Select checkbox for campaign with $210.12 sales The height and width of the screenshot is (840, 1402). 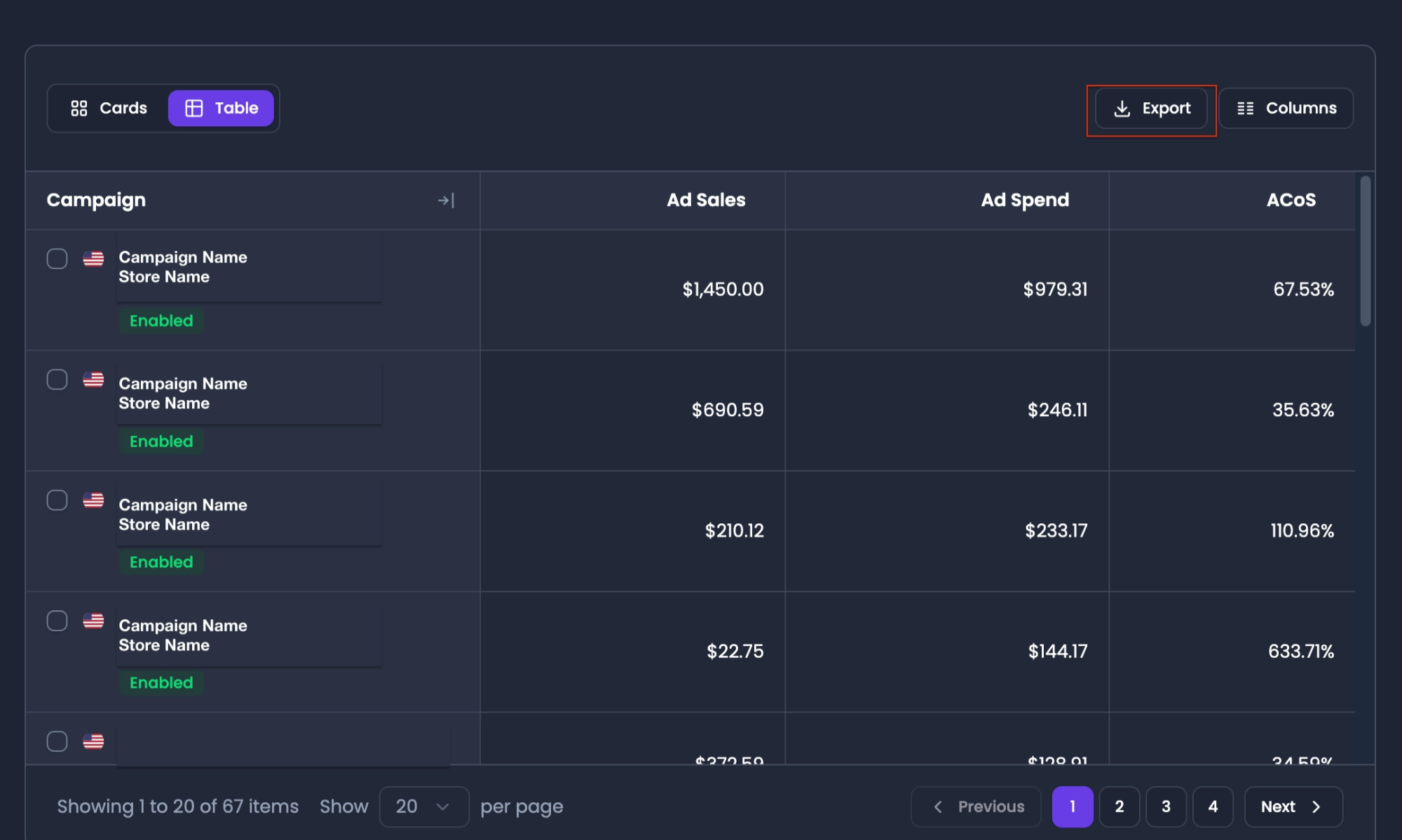tap(57, 500)
